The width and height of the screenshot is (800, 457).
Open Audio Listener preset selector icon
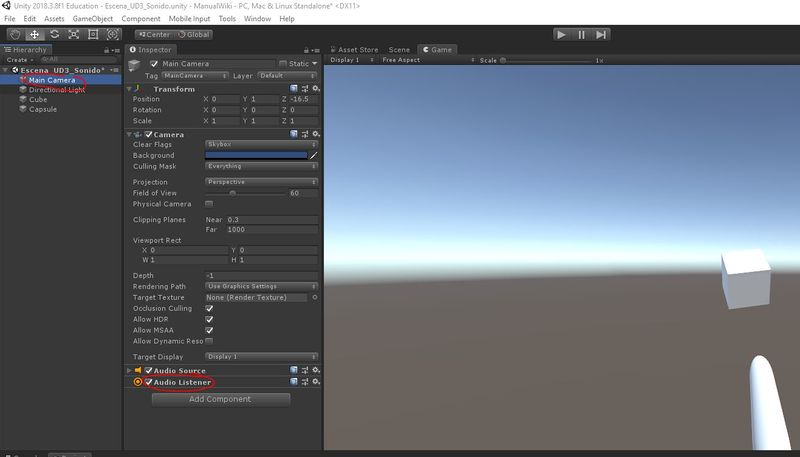click(x=305, y=382)
